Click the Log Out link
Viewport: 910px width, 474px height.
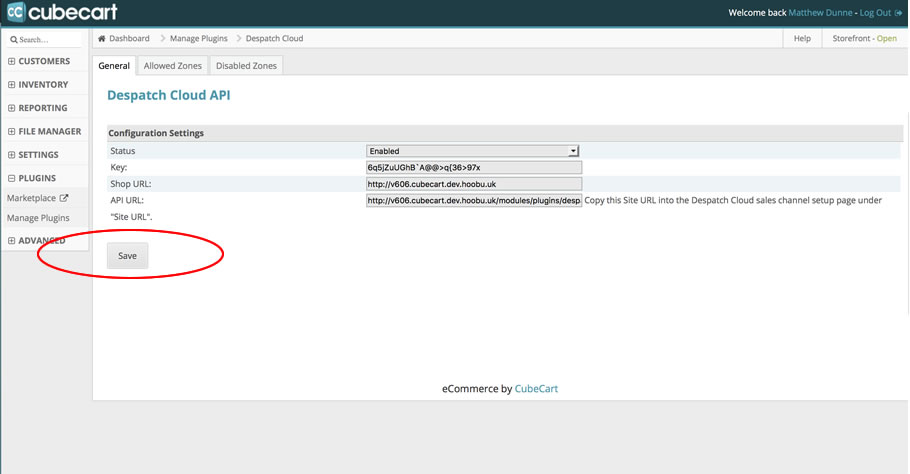pyautogui.click(x=875, y=13)
